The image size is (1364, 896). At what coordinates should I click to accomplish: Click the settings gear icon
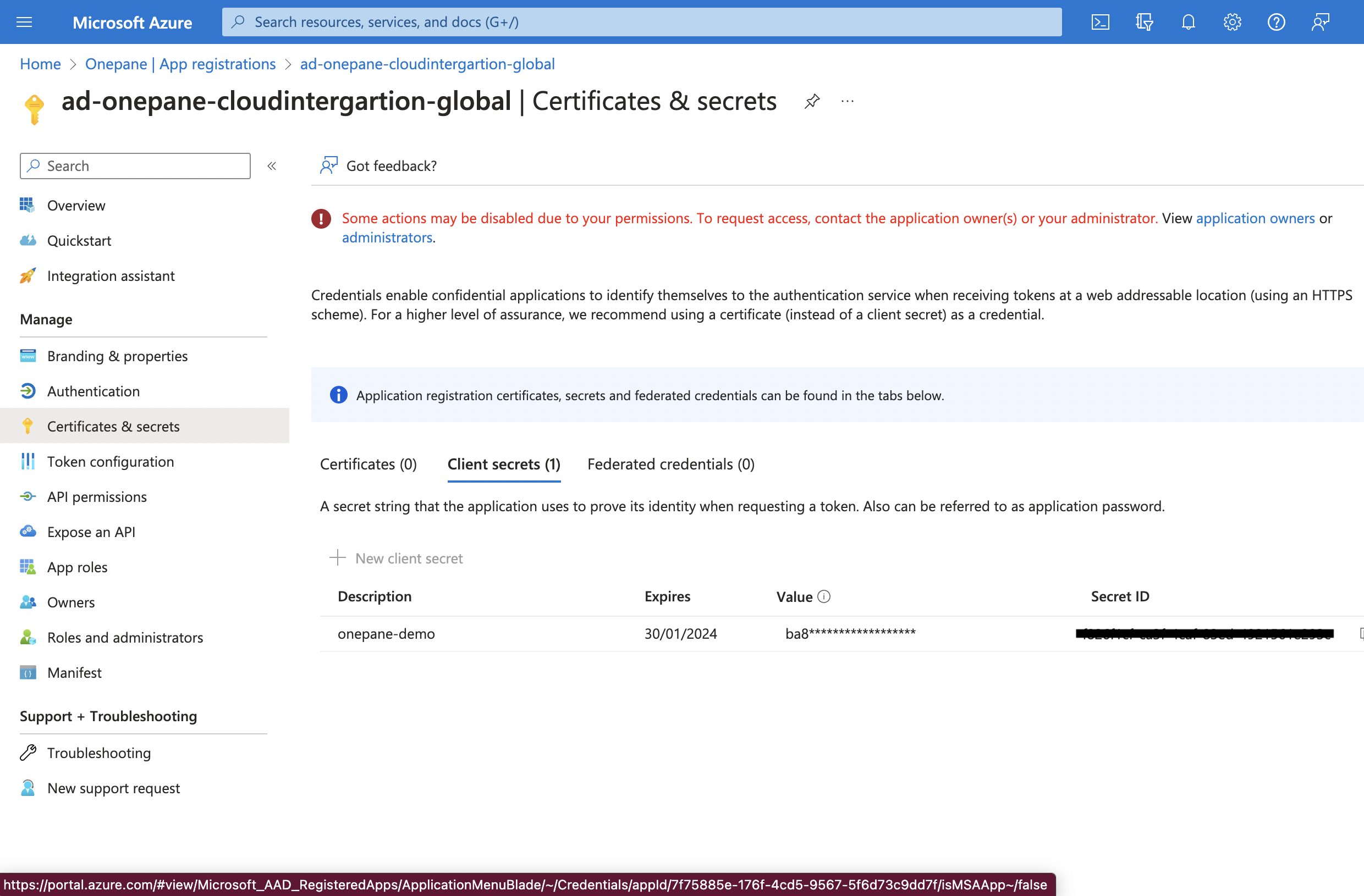pyautogui.click(x=1233, y=21)
